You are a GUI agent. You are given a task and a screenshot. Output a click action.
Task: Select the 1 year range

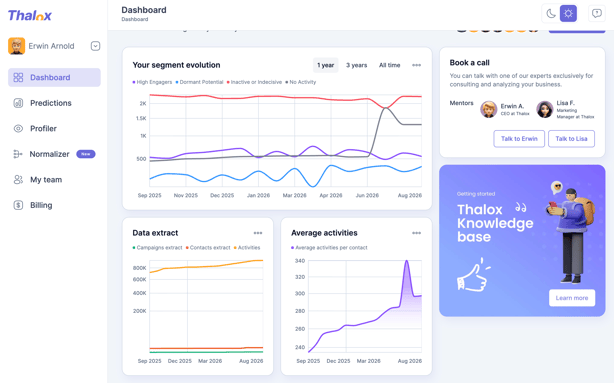[325, 65]
